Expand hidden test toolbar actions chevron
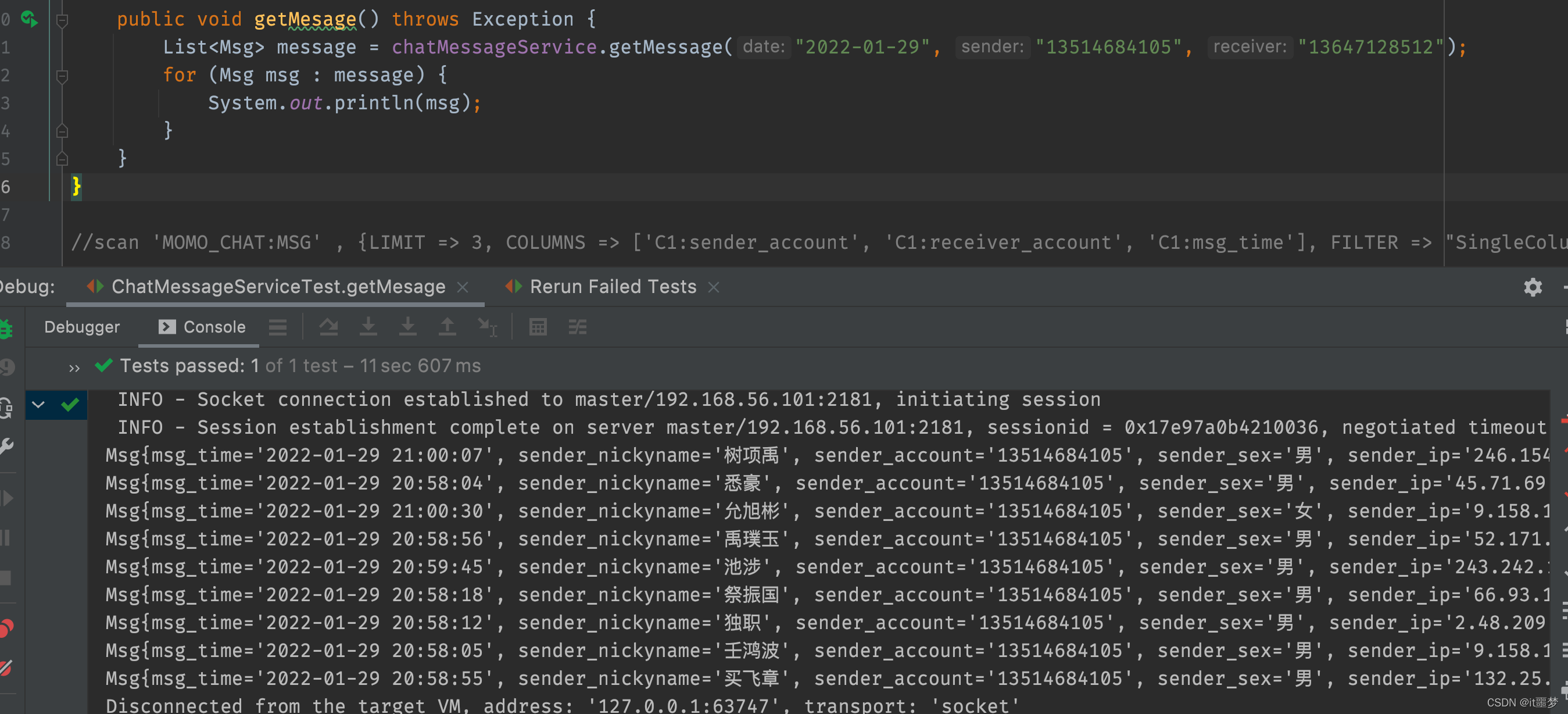Screen dimensions: 1568x714 [x=74, y=367]
